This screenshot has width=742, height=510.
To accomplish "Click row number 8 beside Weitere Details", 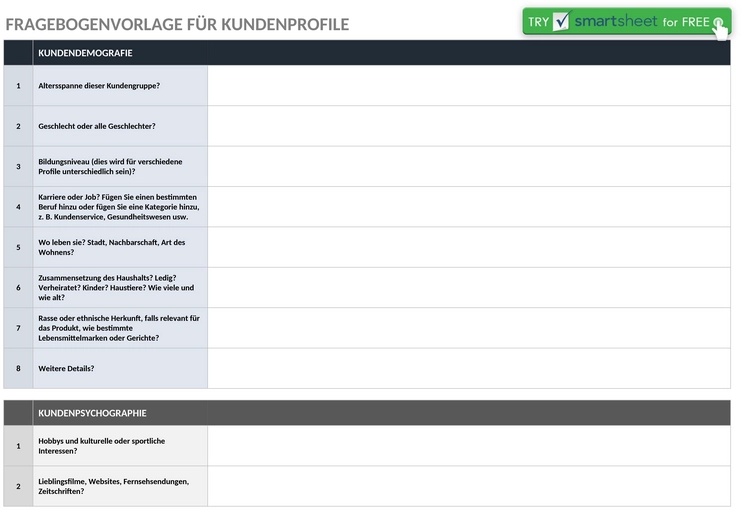I will point(18,369).
